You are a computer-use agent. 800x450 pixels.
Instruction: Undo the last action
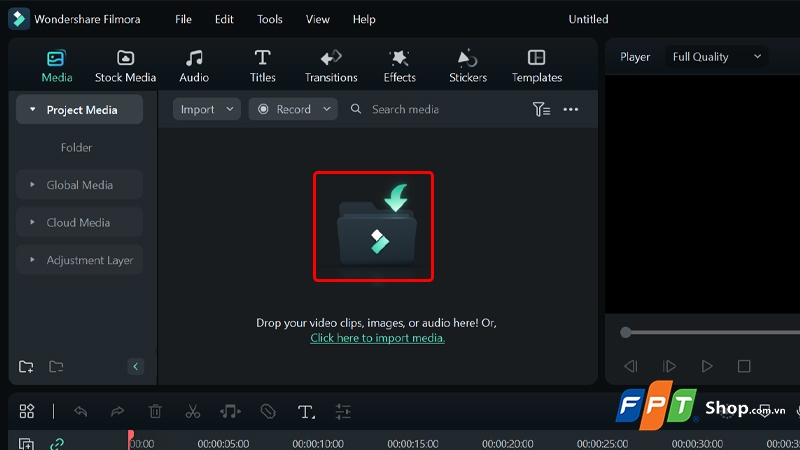pos(81,411)
